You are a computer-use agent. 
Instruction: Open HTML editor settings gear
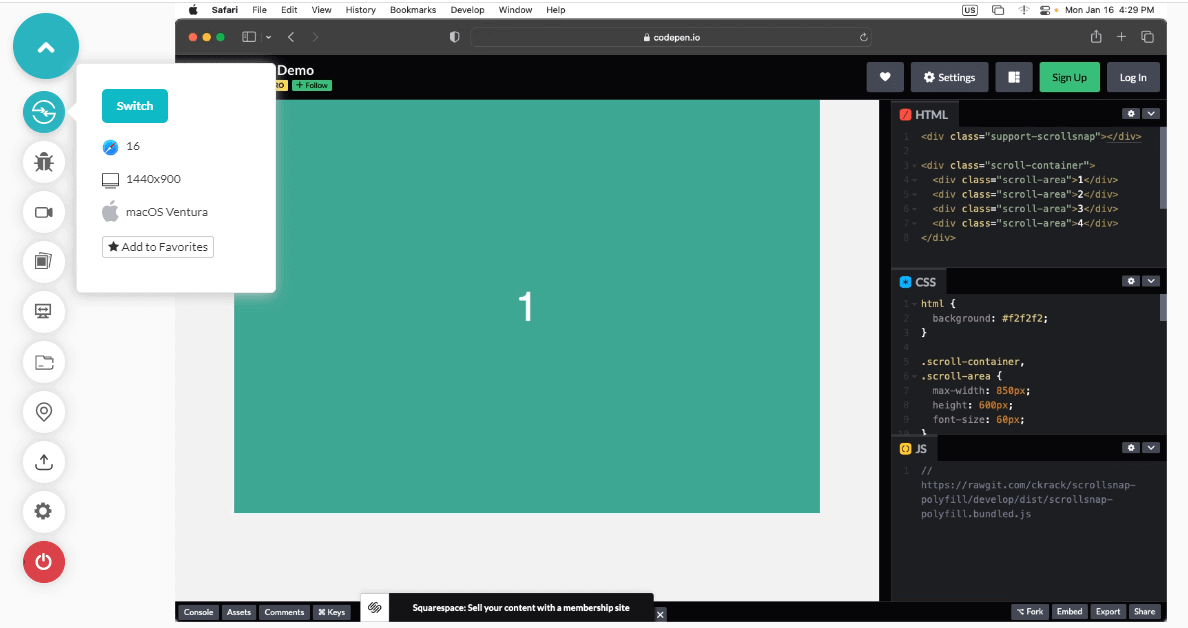pos(1131,114)
